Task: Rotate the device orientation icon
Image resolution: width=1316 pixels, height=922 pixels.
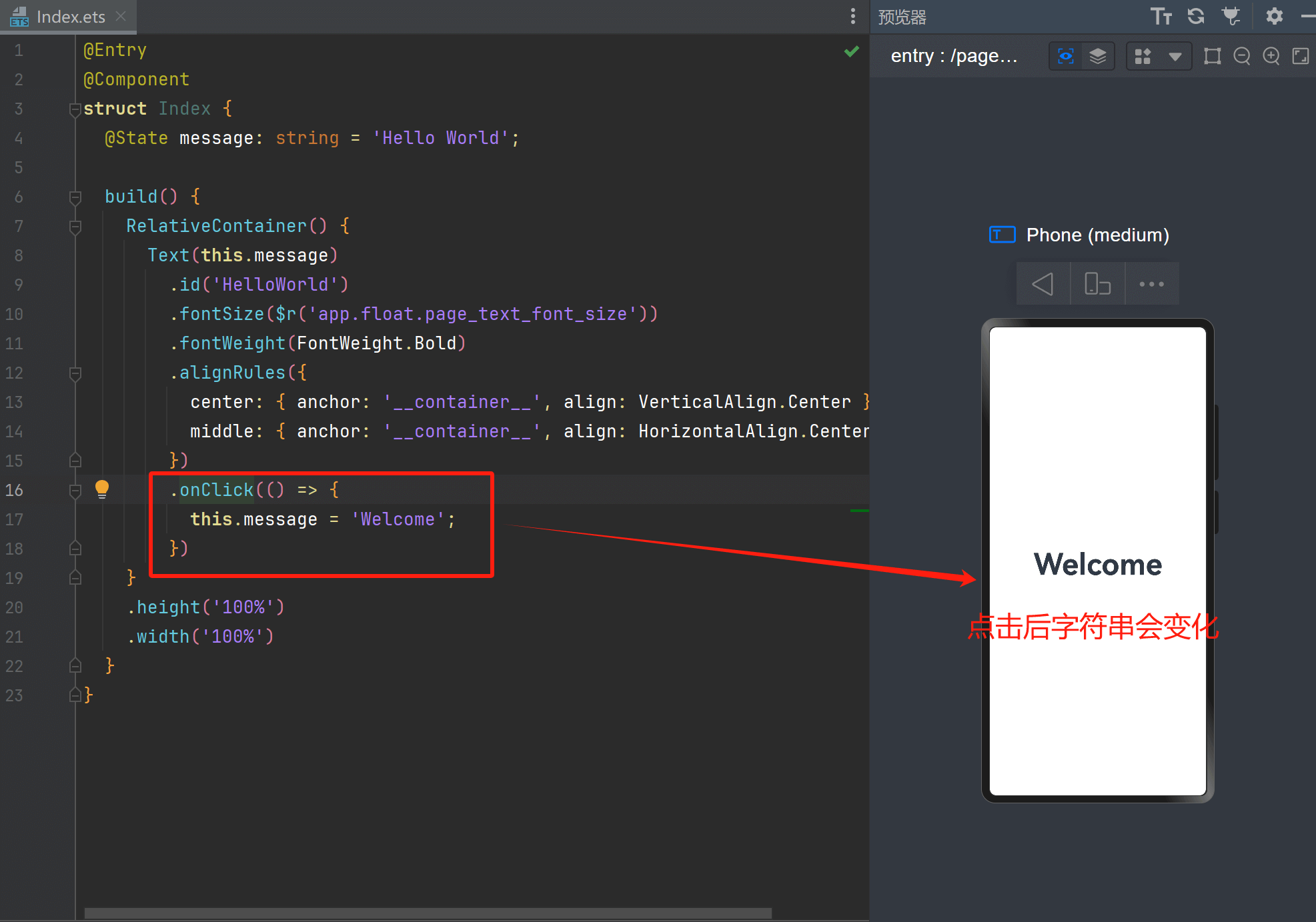Action: coord(1097,284)
